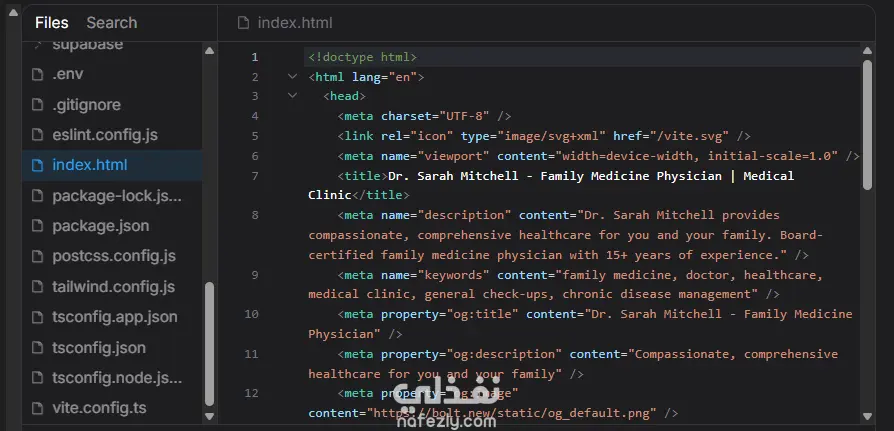This screenshot has width=894, height=431.
Task: Click the file icon beside tsconfig.node.json
Action: (x=38, y=378)
